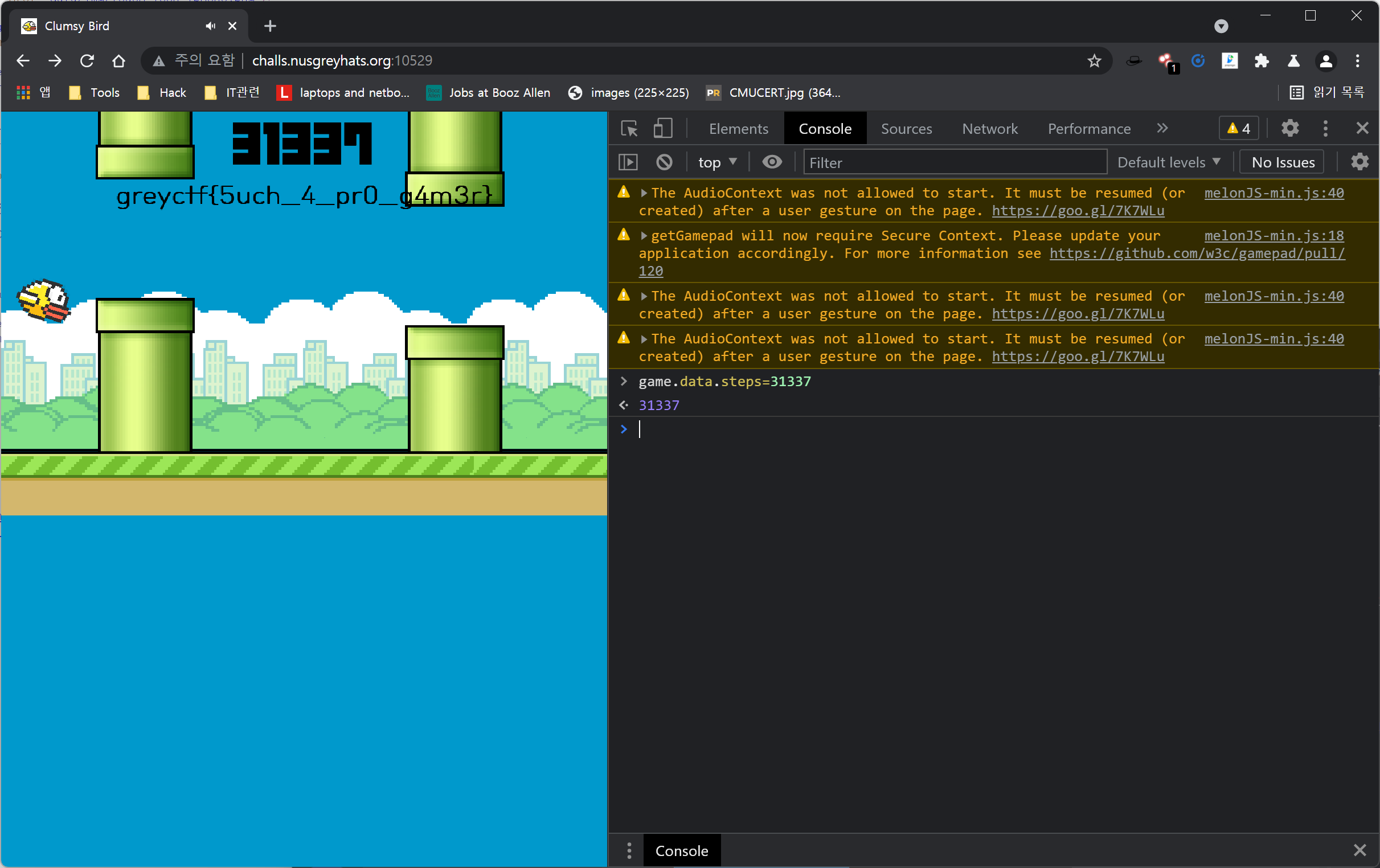The image size is (1380, 868).
Task: Reload the Clumsy Bird page
Action: pyautogui.click(x=87, y=61)
